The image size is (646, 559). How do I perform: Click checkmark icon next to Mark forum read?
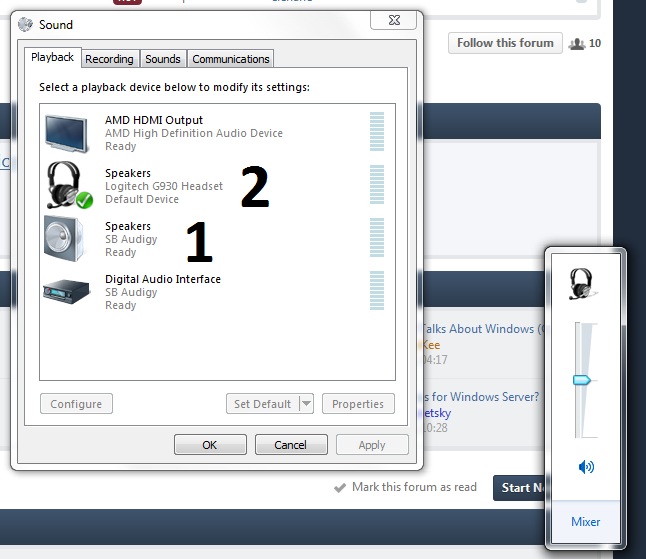click(x=340, y=488)
